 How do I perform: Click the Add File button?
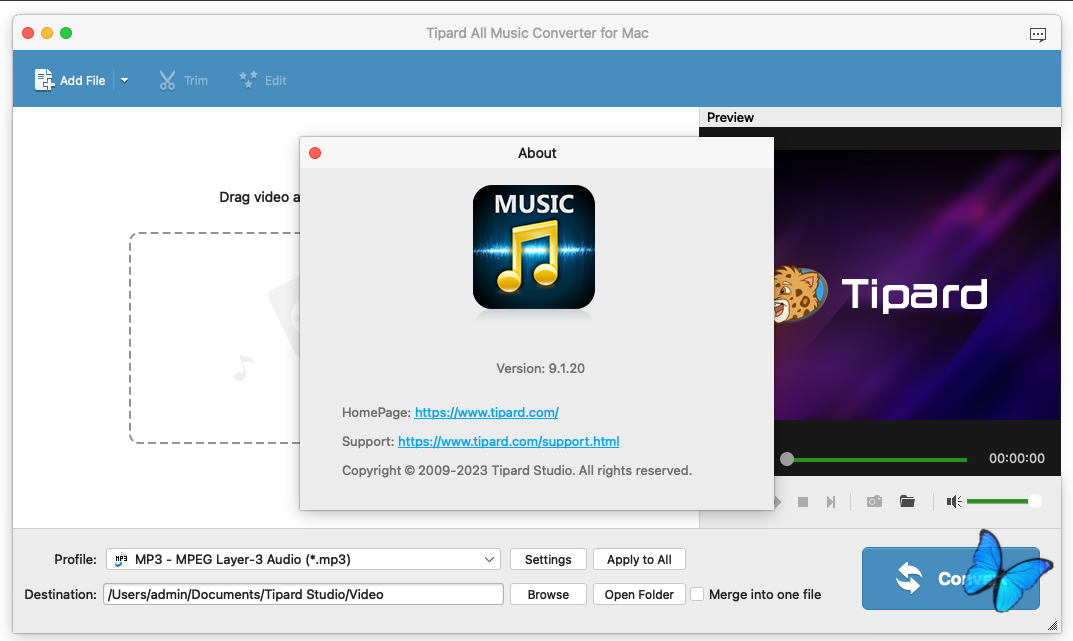[x=70, y=80]
